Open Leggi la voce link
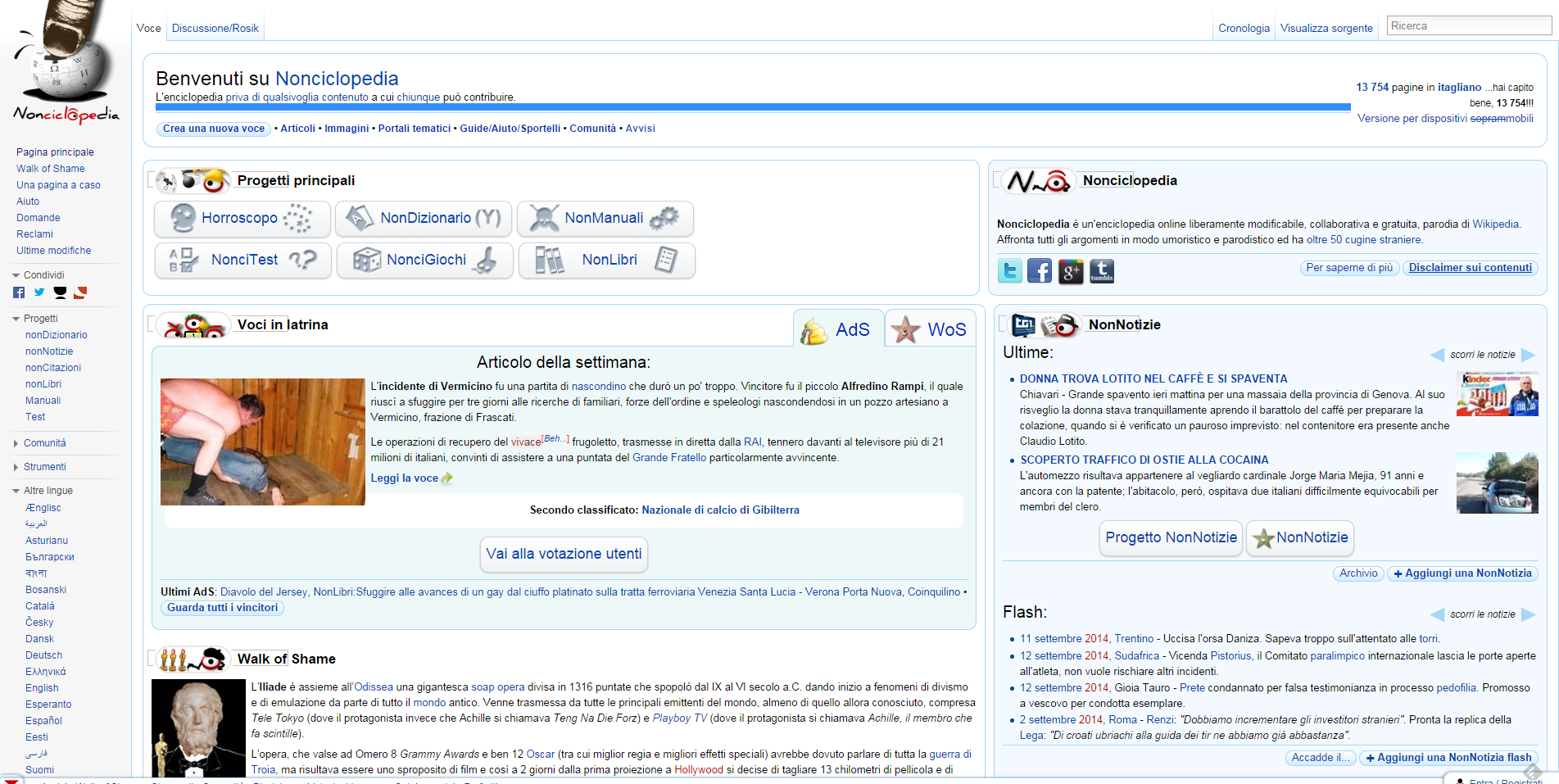The height and width of the screenshot is (784, 1559). pyautogui.click(x=405, y=478)
